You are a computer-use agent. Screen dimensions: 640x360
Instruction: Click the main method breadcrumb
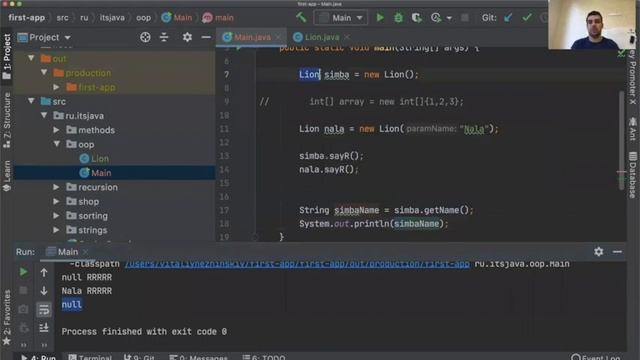coord(218,18)
